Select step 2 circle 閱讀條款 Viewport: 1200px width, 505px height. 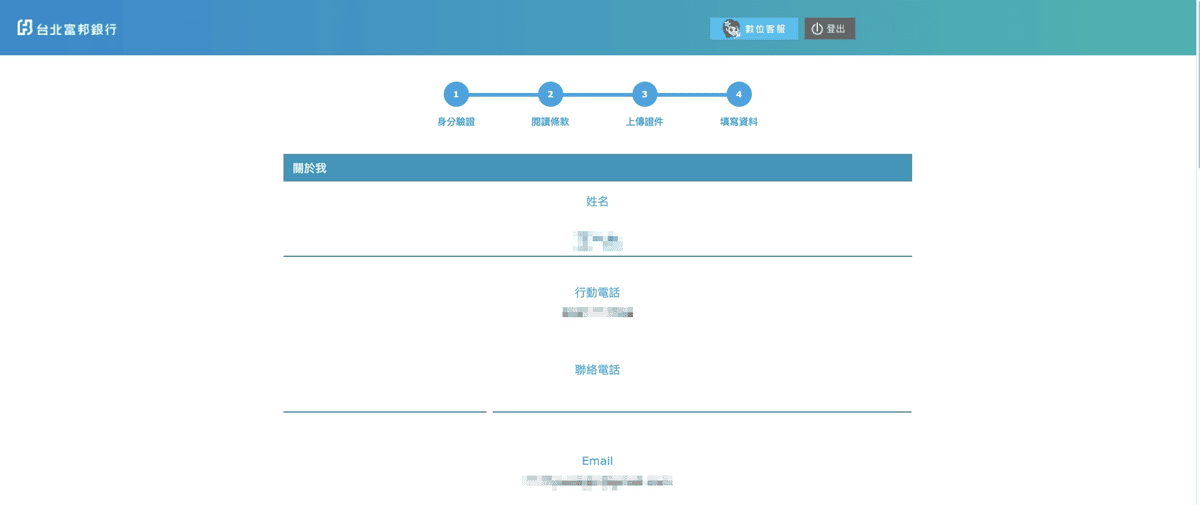pyautogui.click(x=550, y=94)
